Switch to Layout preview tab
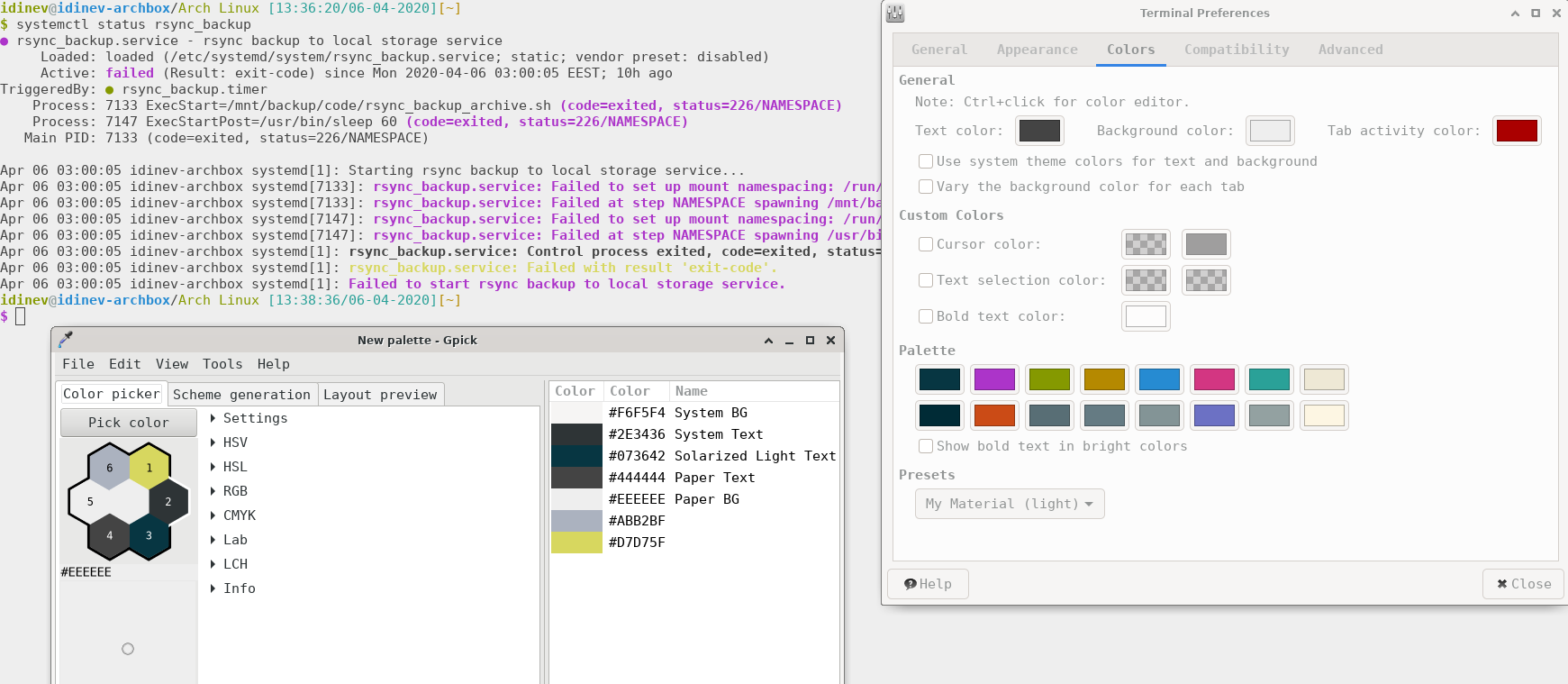Screen dimensions: 1568x684 click(x=380, y=395)
